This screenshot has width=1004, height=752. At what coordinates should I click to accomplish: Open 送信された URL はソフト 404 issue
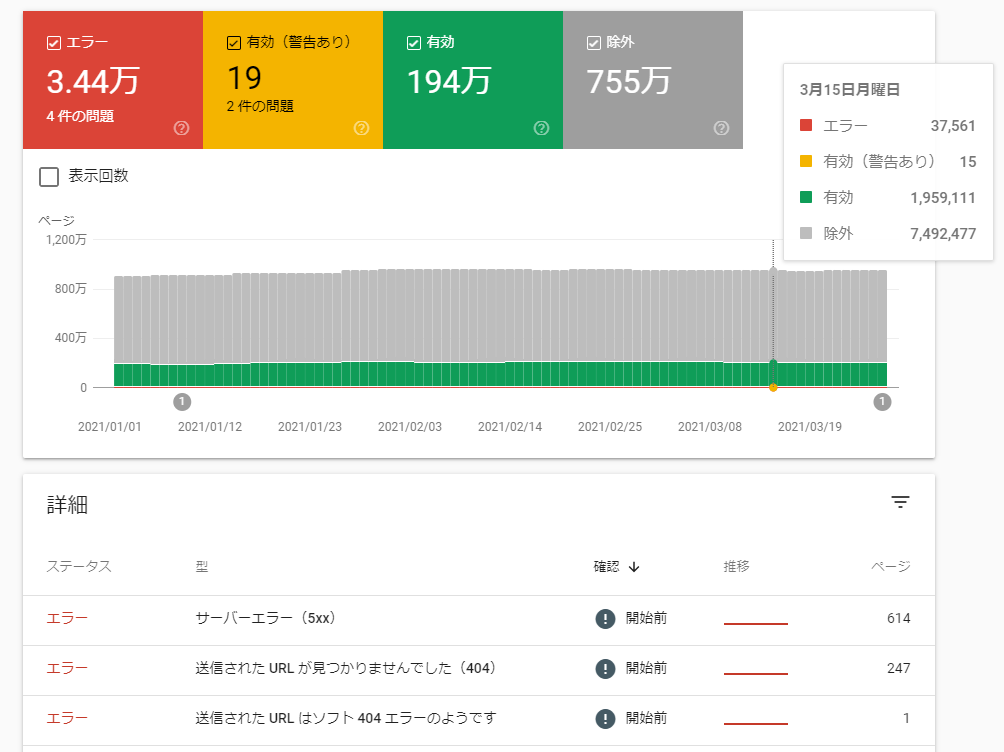tap(346, 718)
